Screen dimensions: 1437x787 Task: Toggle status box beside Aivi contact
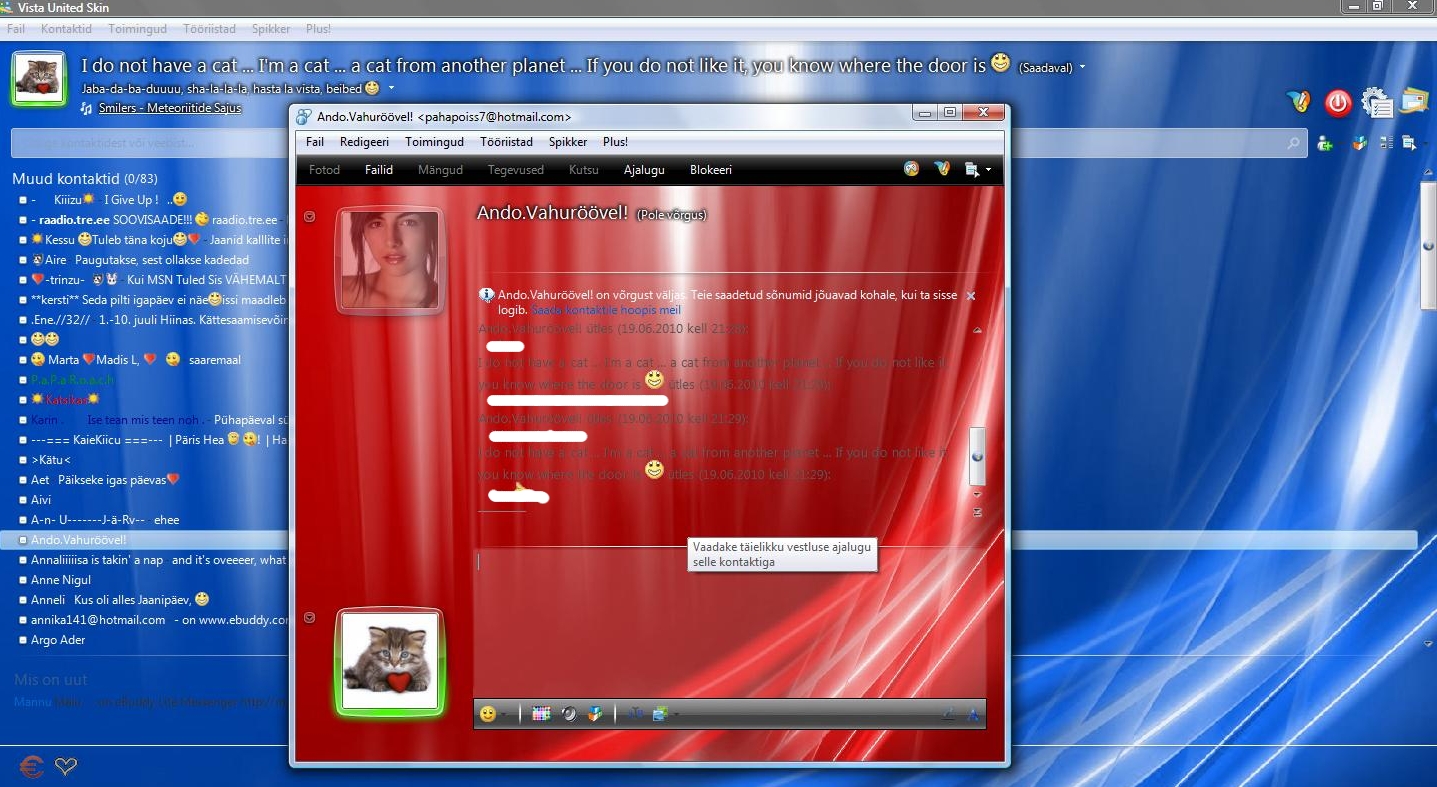[x=23, y=500]
